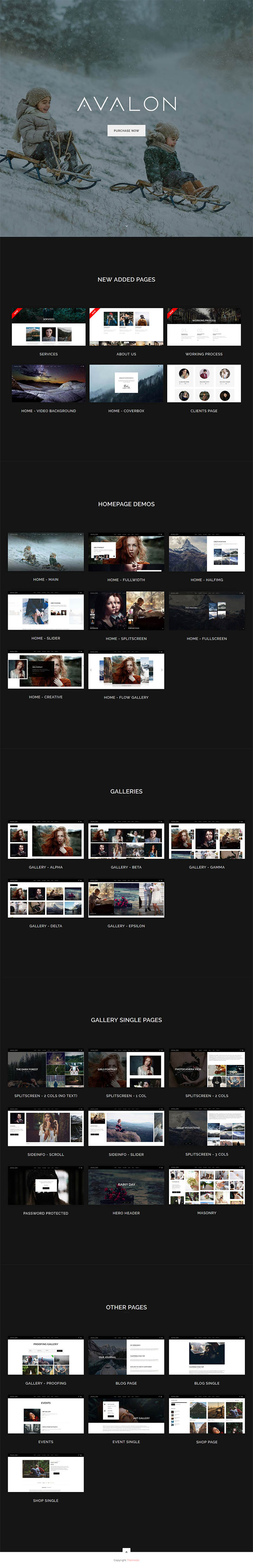Open the Themedo copyright link

pos(133,1560)
